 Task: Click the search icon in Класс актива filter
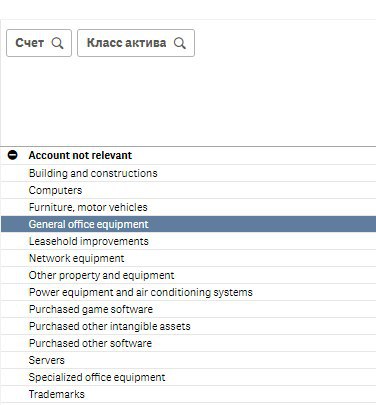(180, 43)
